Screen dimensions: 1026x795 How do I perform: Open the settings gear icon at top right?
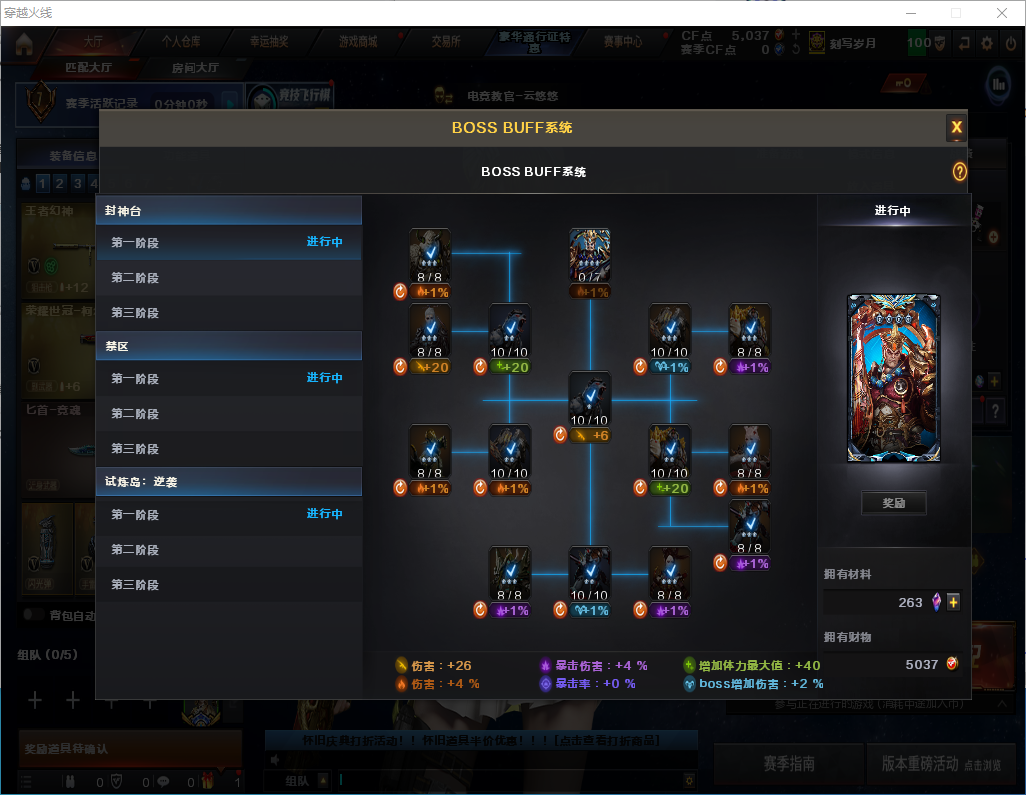(986, 43)
